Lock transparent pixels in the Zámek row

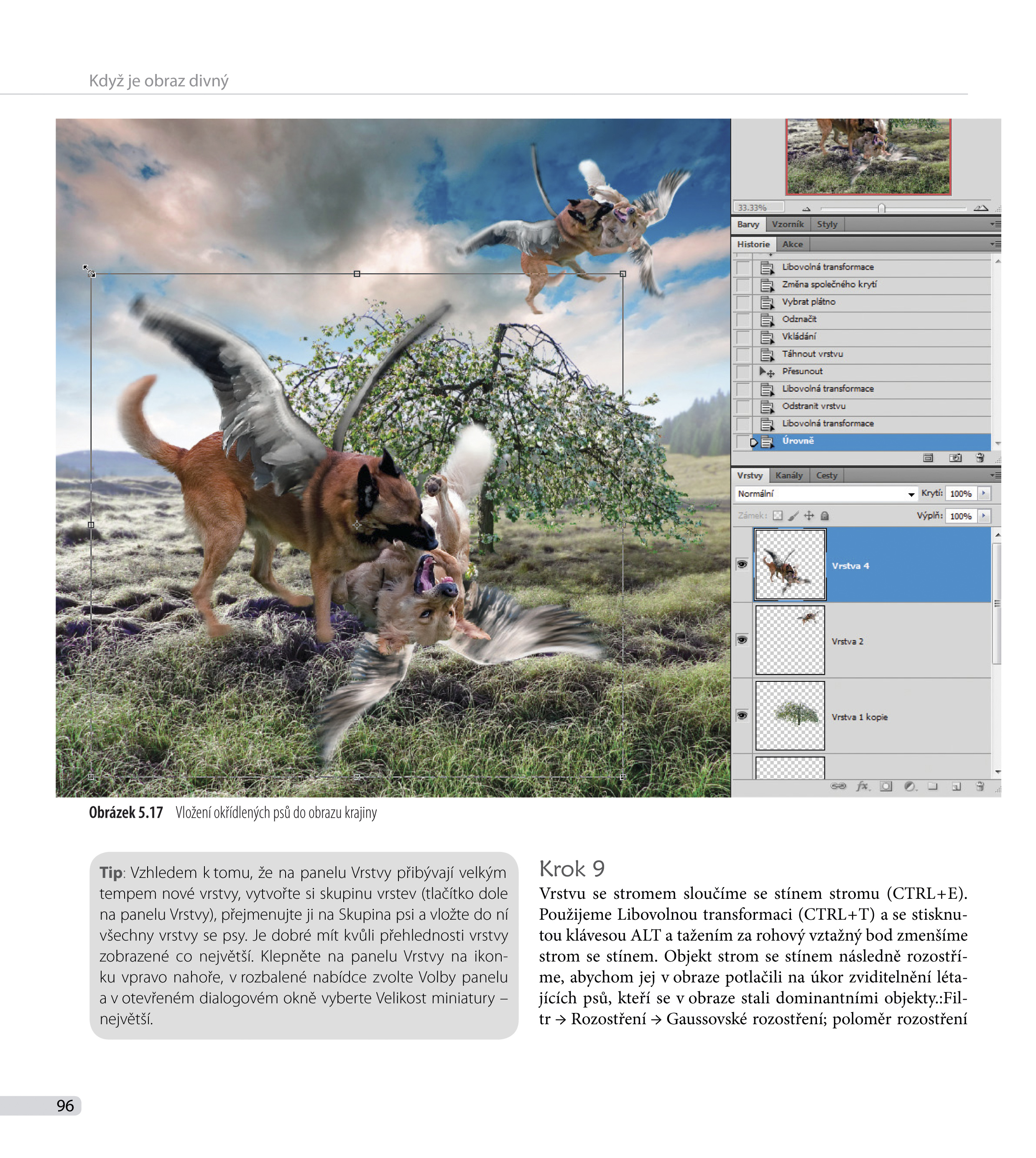point(778,515)
